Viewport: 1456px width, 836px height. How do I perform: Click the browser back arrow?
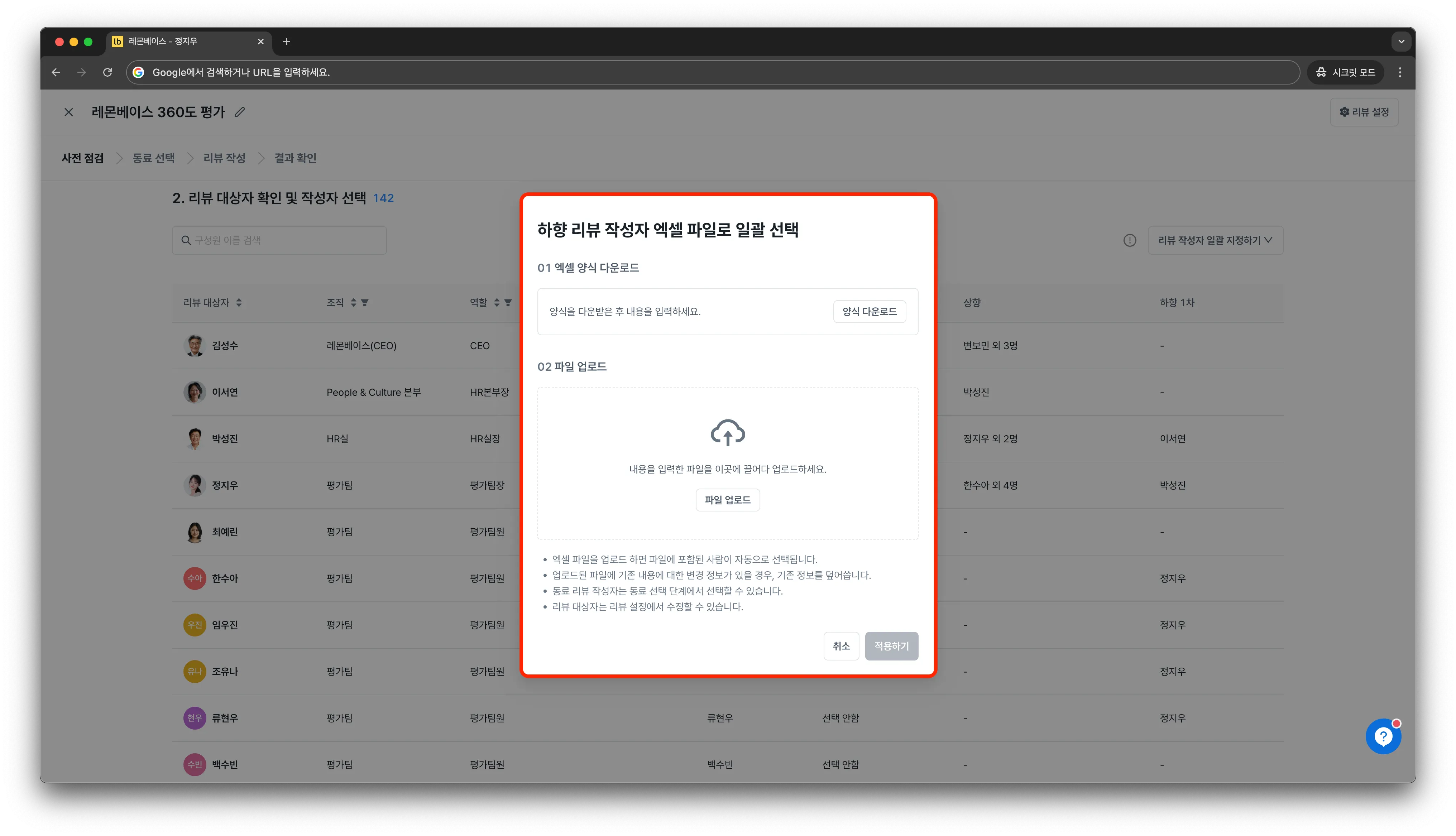(x=56, y=72)
